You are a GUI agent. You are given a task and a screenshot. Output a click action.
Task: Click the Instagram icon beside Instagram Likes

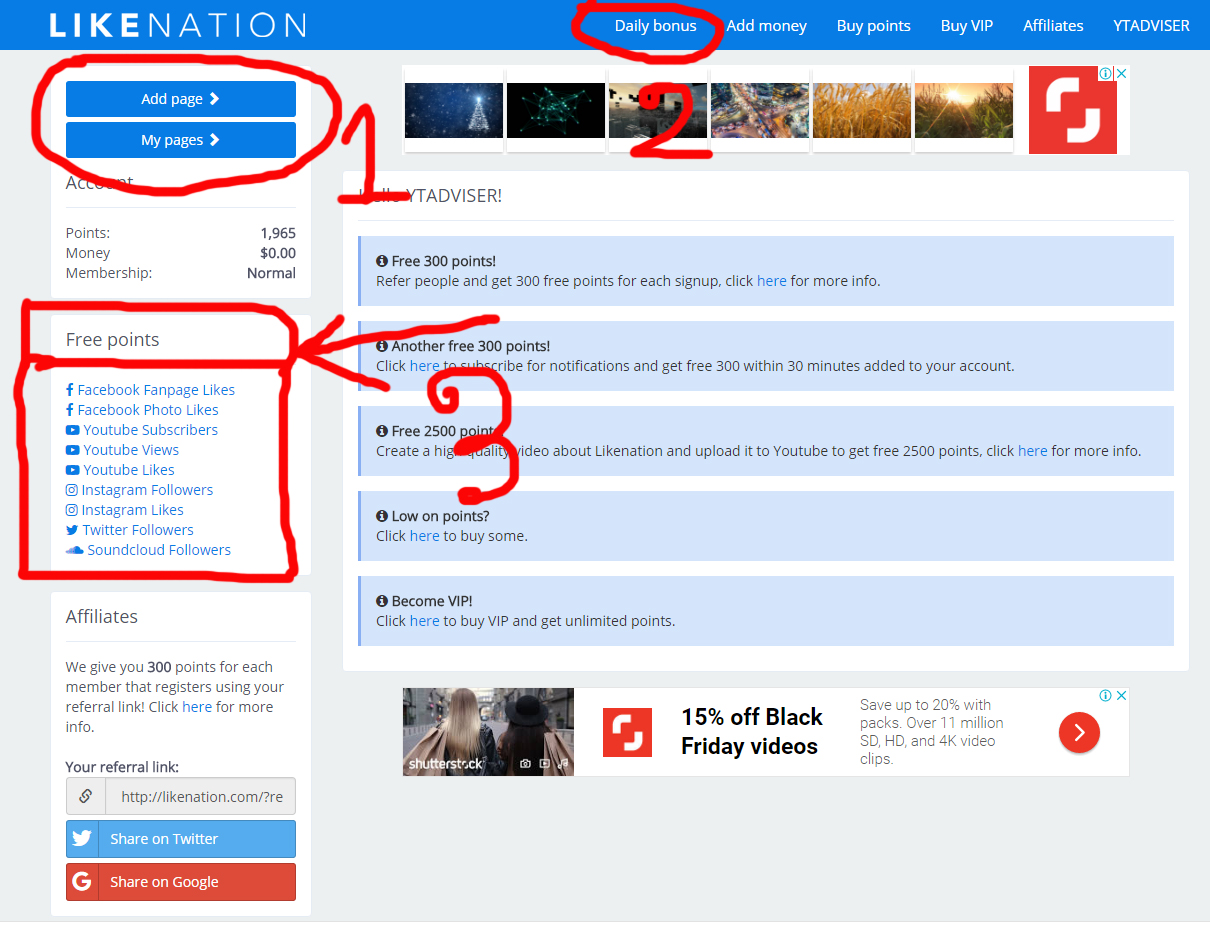(71, 510)
